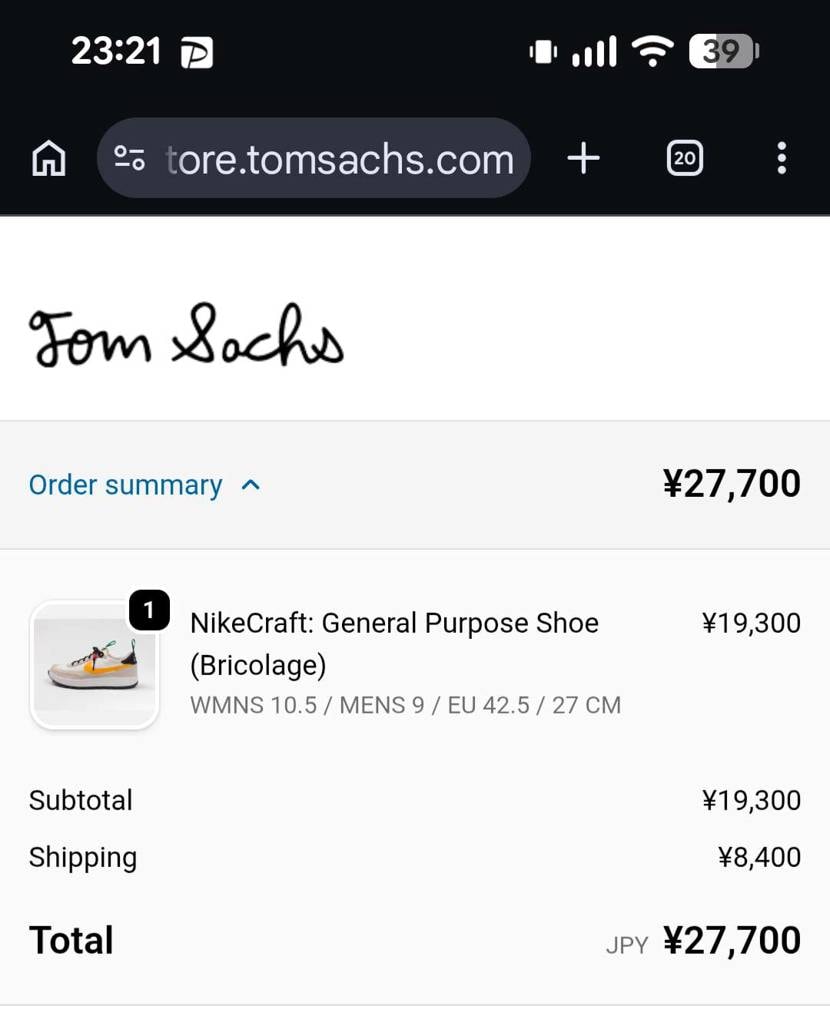
Task: Open the tab switcher showing 20 tabs
Action: pyautogui.click(x=684, y=158)
